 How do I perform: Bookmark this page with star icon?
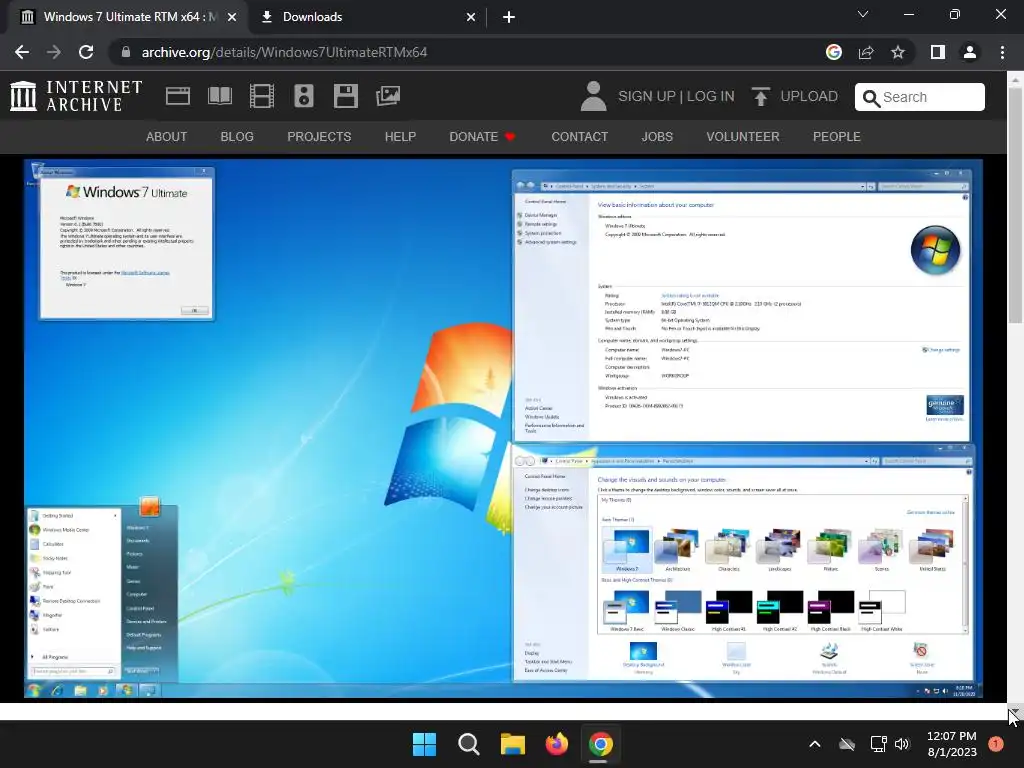(898, 52)
